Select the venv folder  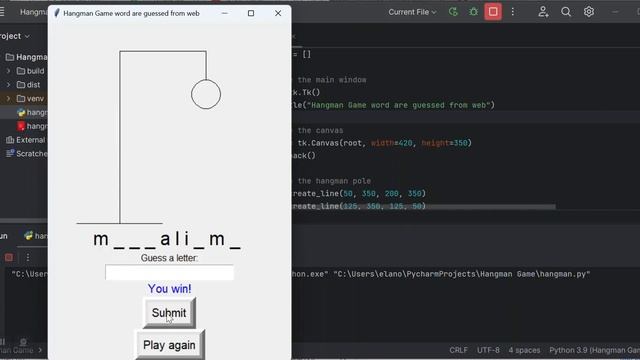(x=31, y=99)
